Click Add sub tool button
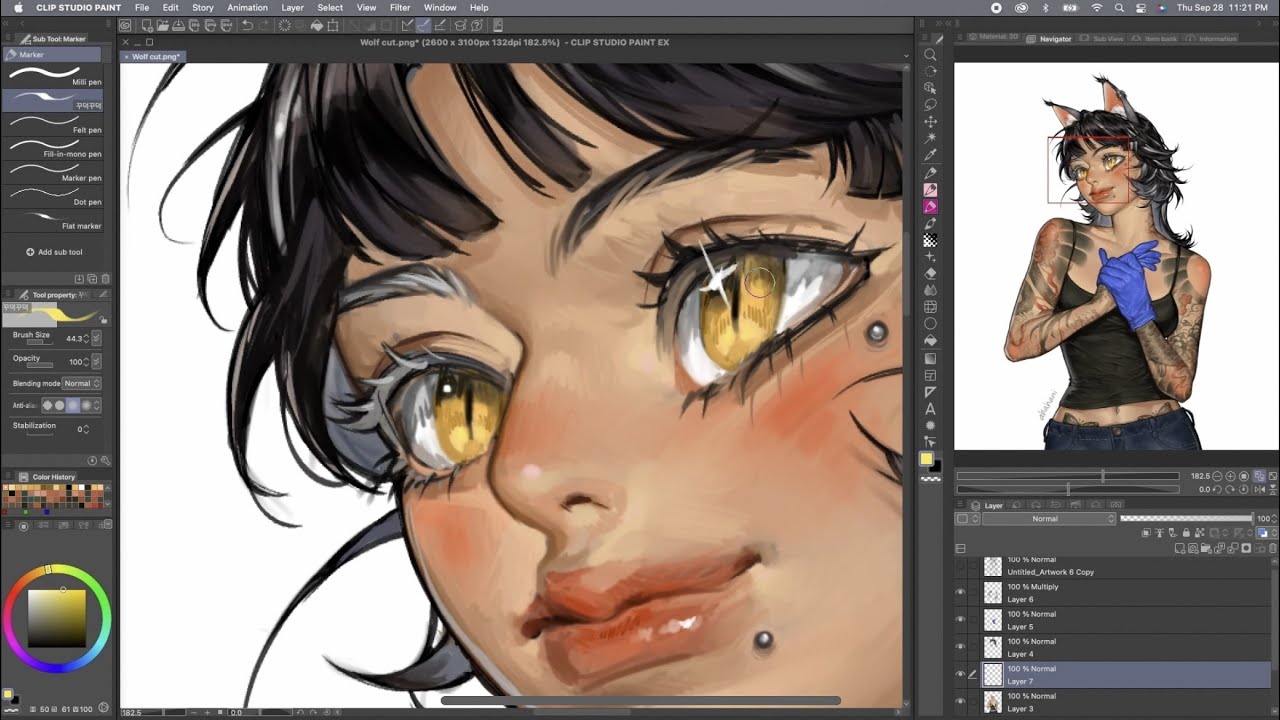Image resolution: width=1280 pixels, height=720 pixels. click(x=55, y=252)
